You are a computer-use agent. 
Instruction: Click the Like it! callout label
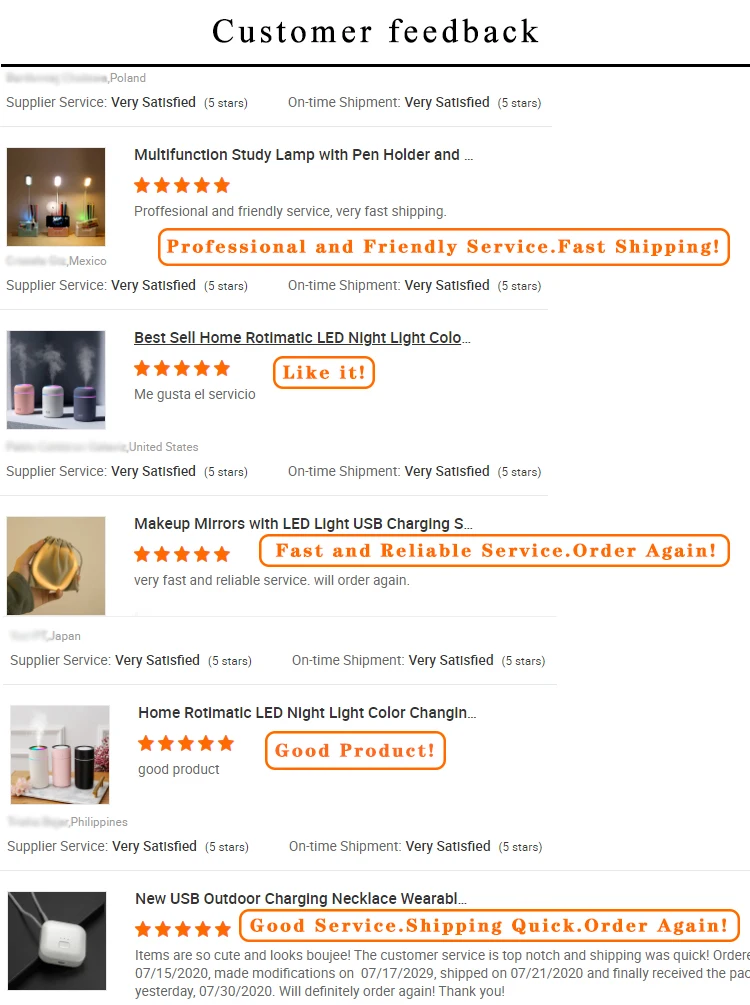[x=324, y=373]
